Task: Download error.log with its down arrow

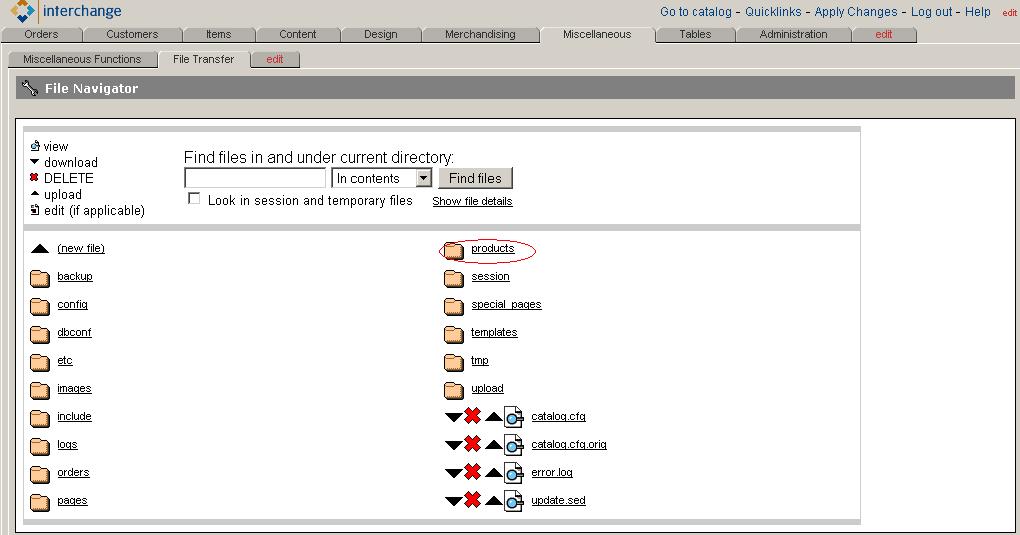Action: tap(453, 473)
